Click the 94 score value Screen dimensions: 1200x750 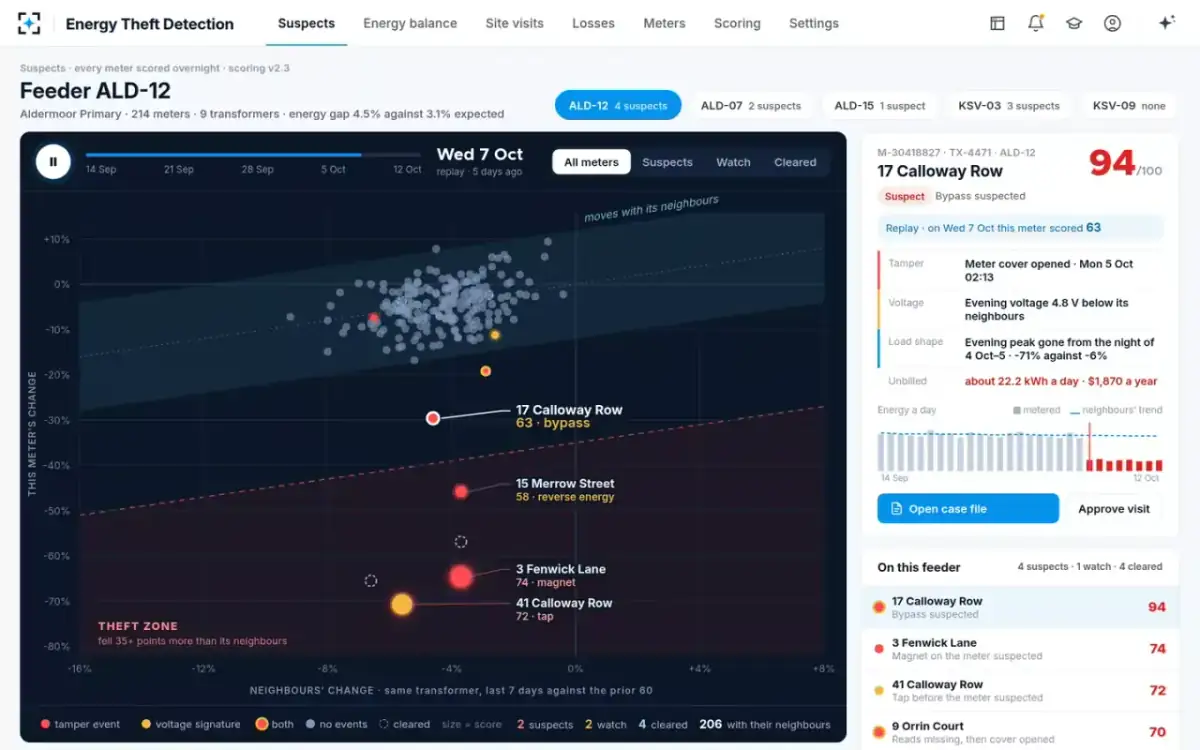(x=1111, y=163)
